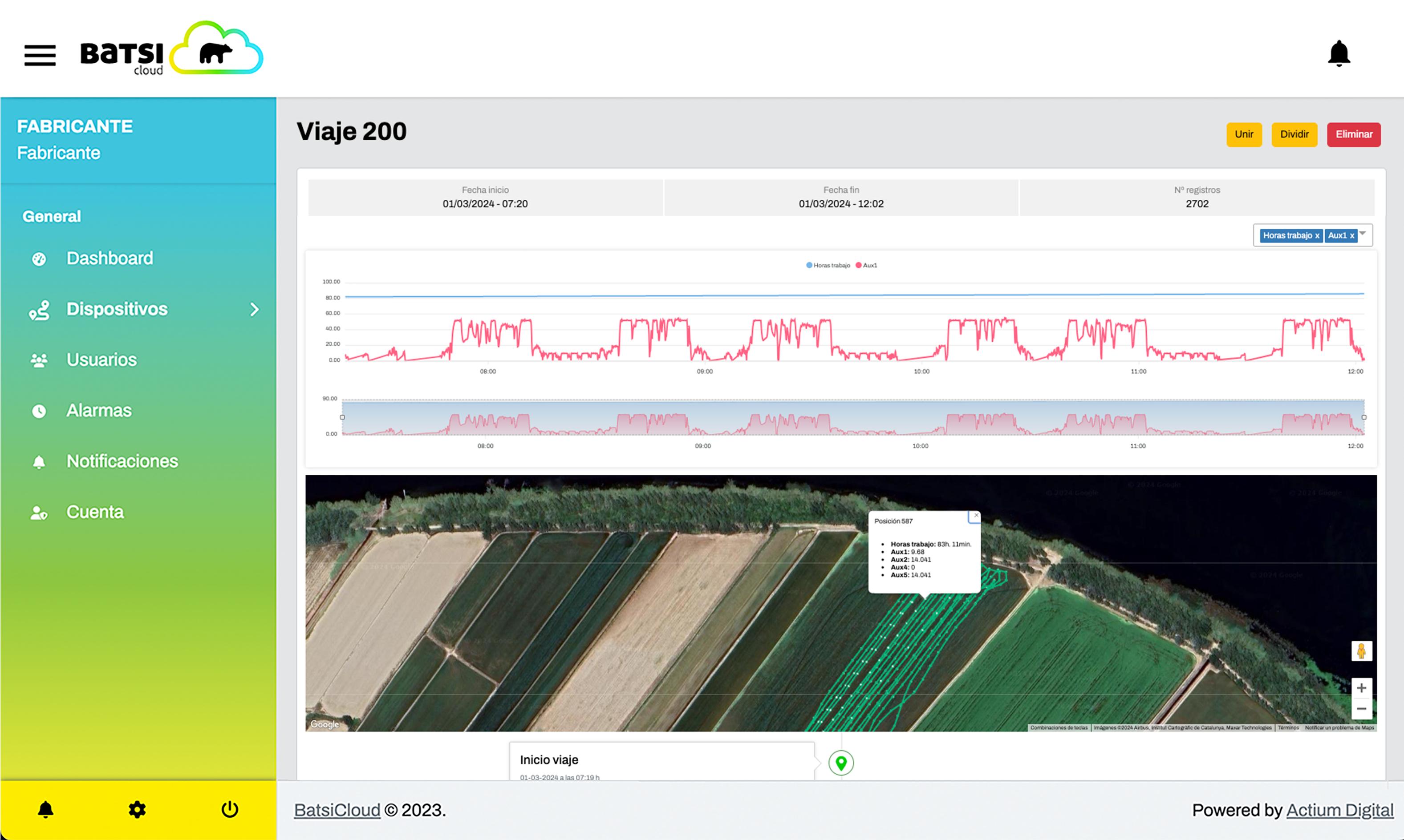Zoom out the map with minus
1404x840 pixels.
[x=1362, y=709]
